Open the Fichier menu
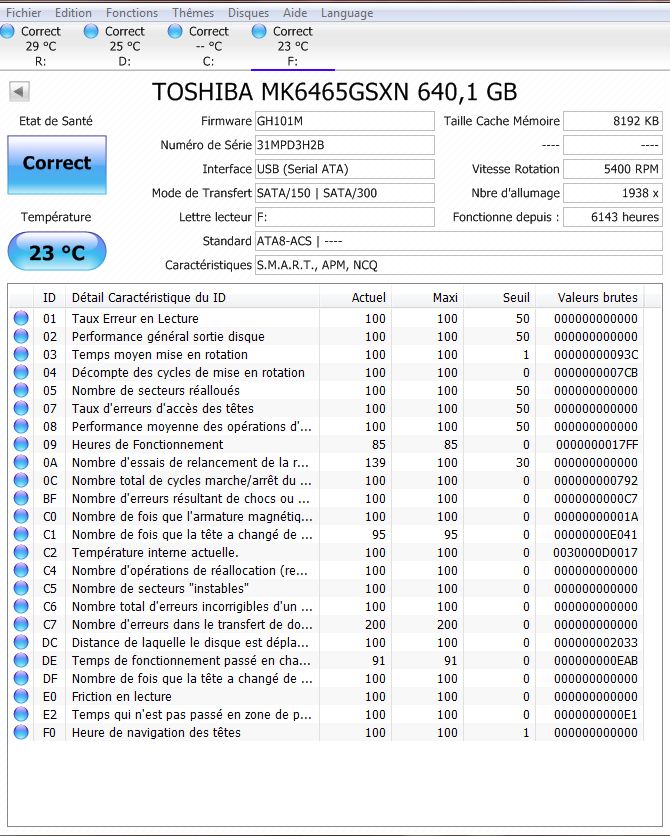The width and height of the screenshot is (670, 836). pyautogui.click(x=24, y=13)
